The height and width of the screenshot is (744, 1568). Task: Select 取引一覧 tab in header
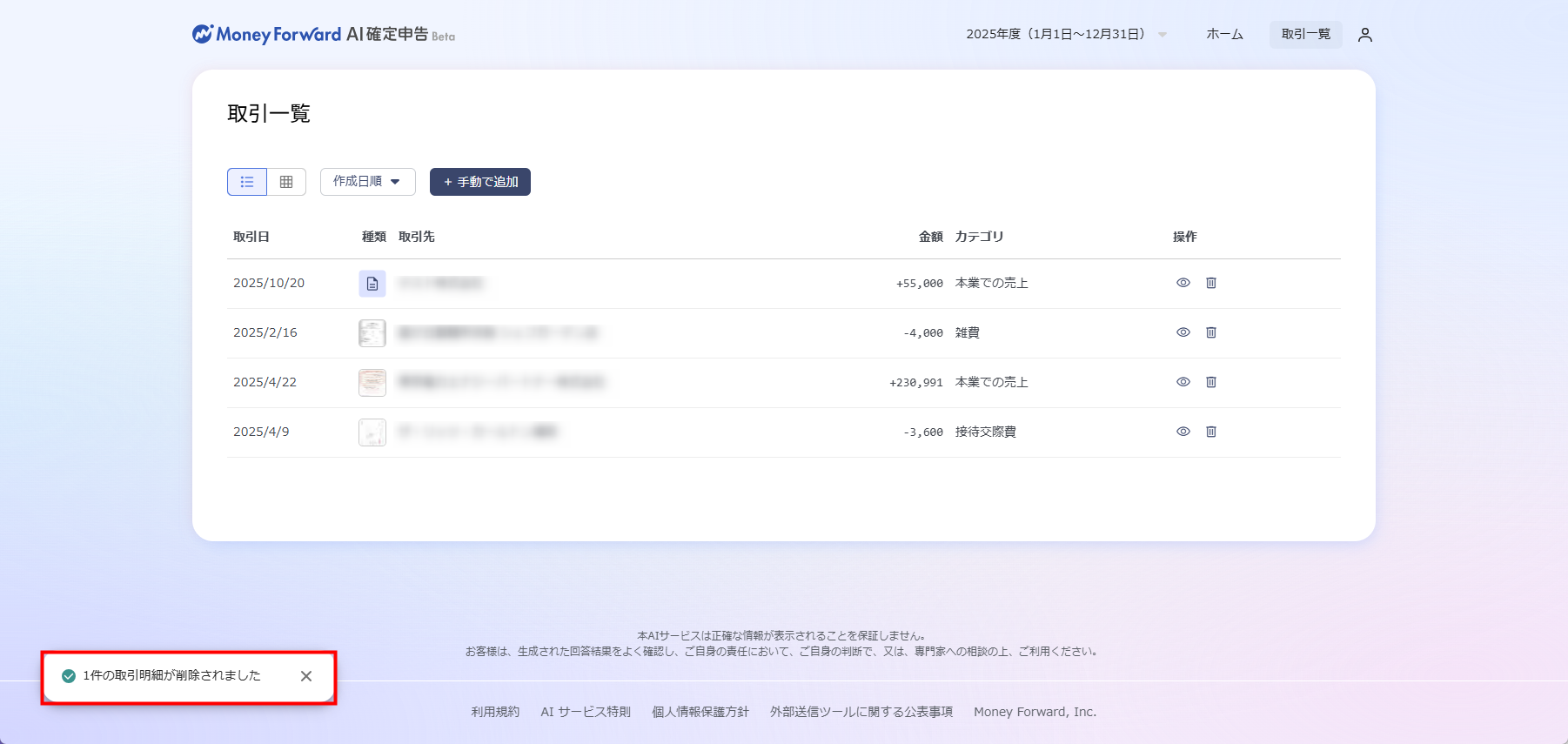1305,35
